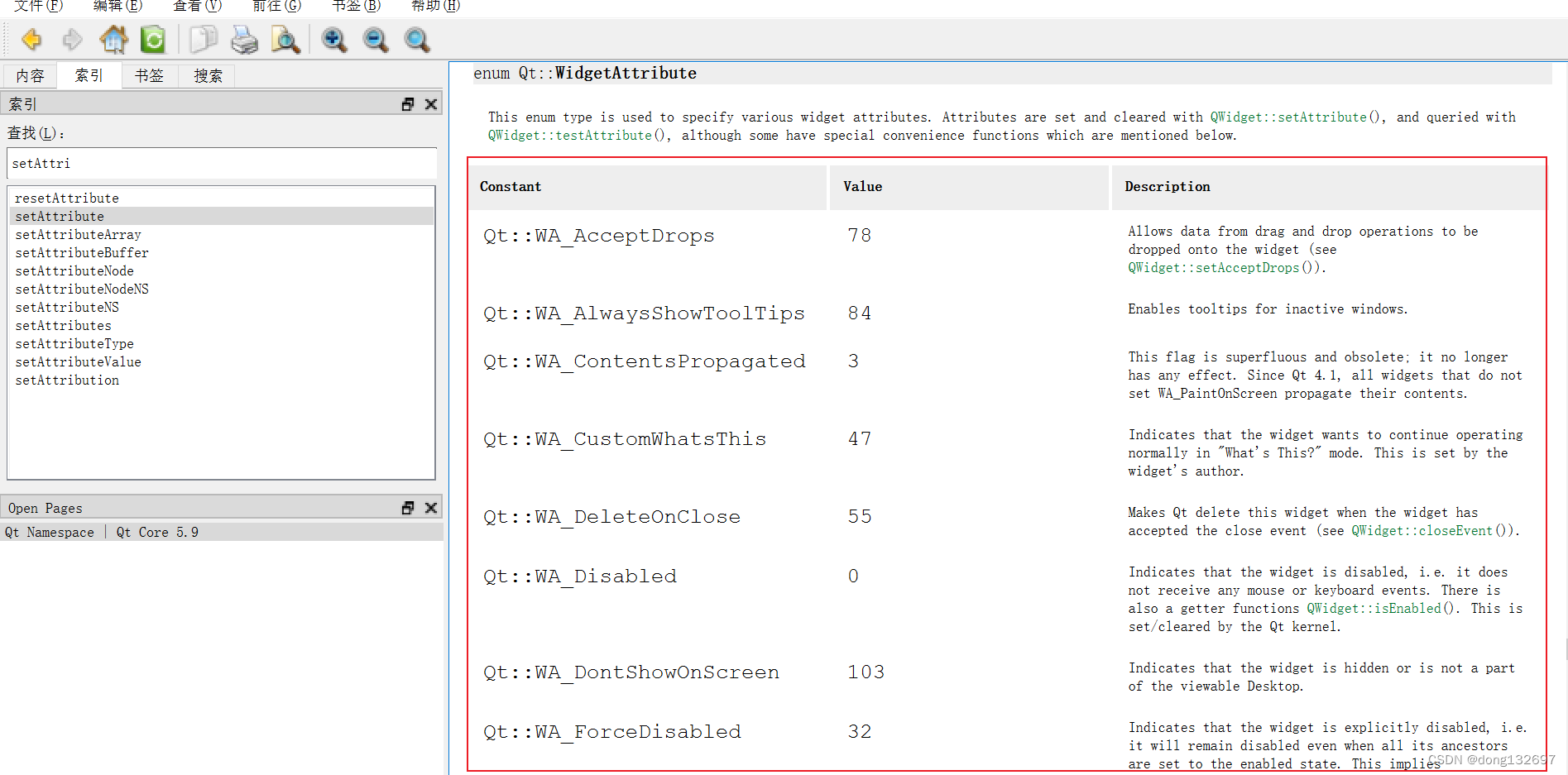
Task: Follow the QWidget::setAcceptDrops() link
Action: click(1223, 268)
